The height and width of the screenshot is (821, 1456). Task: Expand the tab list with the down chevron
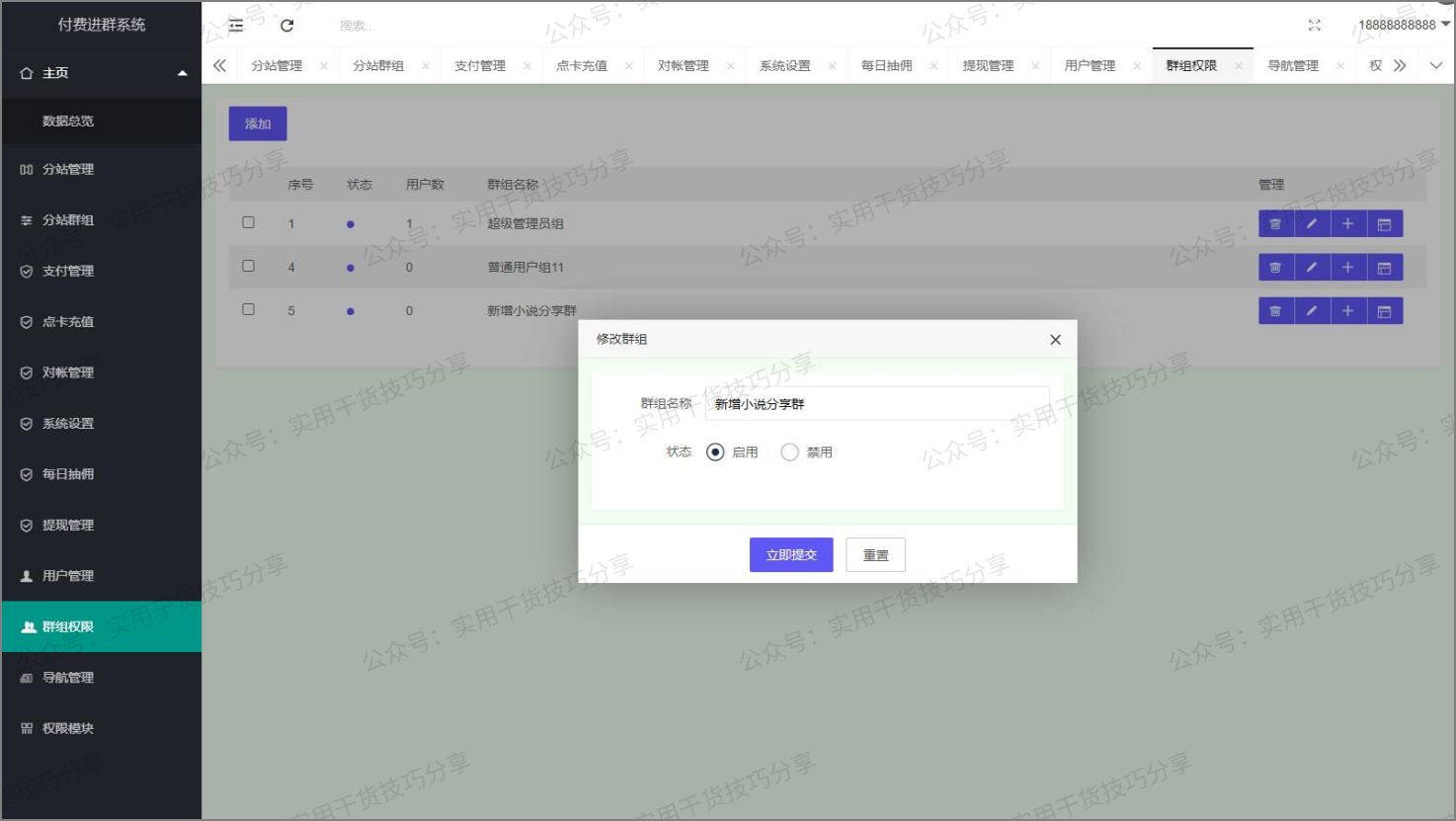[1436, 64]
